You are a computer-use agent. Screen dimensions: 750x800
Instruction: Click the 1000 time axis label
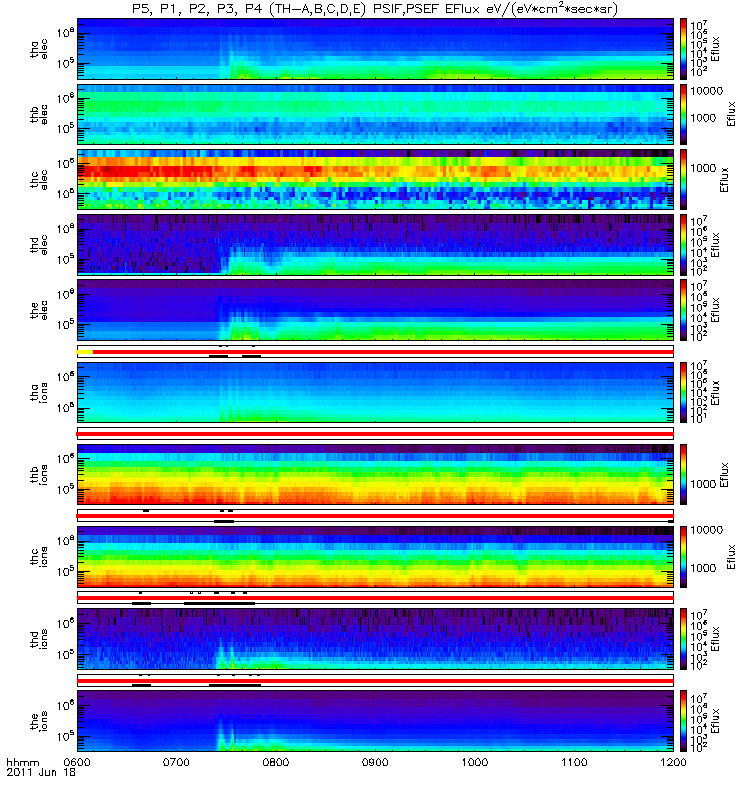[x=475, y=762]
